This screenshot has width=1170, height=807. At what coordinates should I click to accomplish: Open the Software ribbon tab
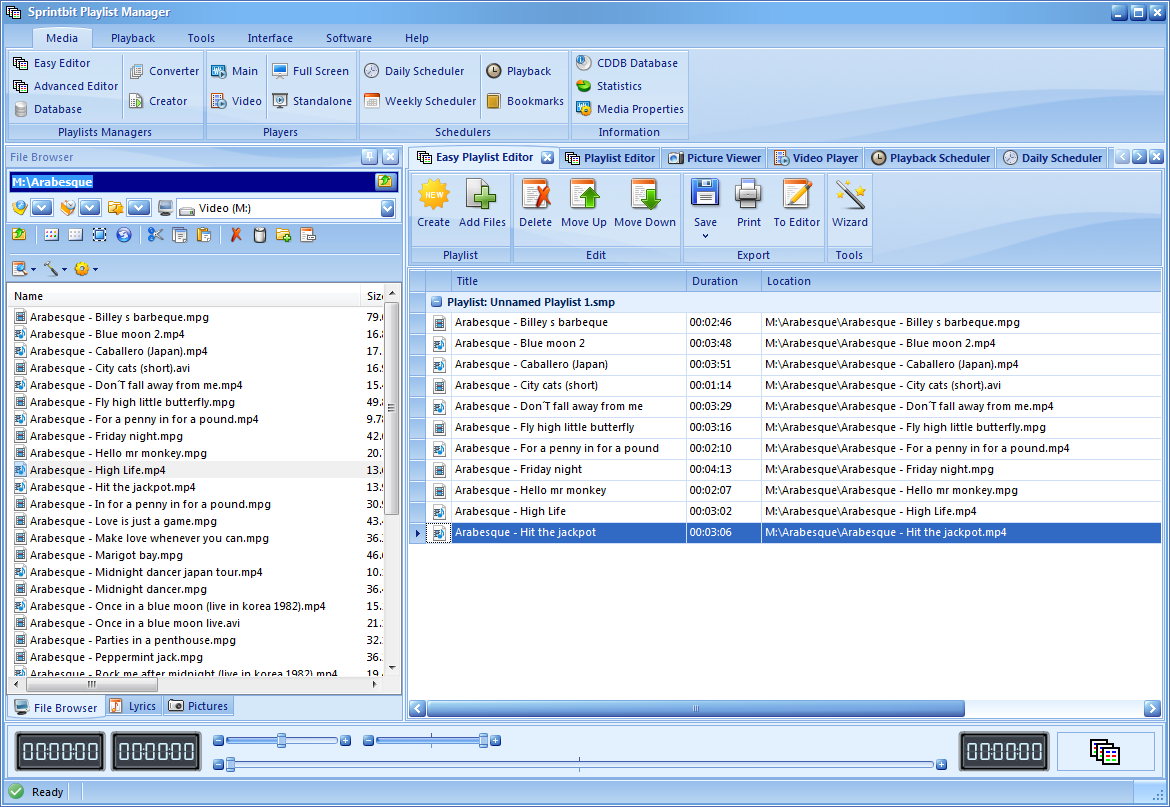(x=348, y=38)
